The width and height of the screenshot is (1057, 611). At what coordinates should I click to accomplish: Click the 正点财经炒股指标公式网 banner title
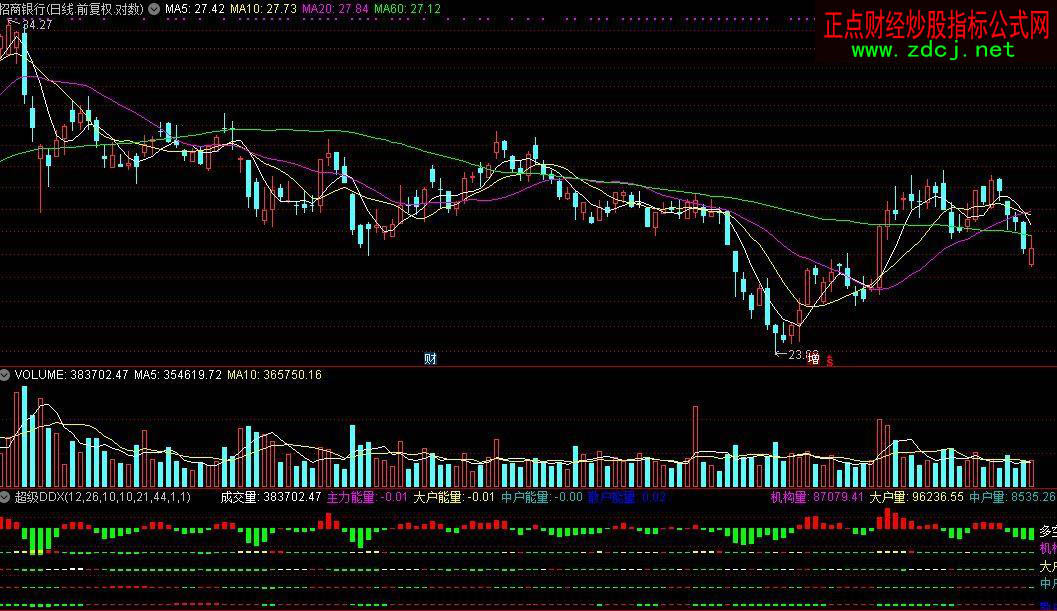pos(937,25)
